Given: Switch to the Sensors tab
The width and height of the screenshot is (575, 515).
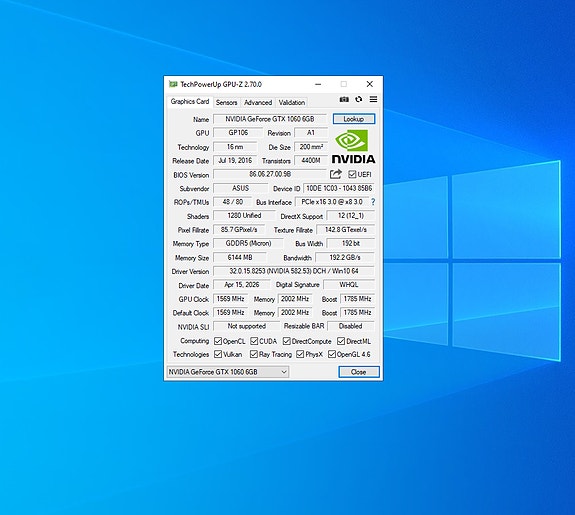Looking at the screenshot, I should [226, 102].
